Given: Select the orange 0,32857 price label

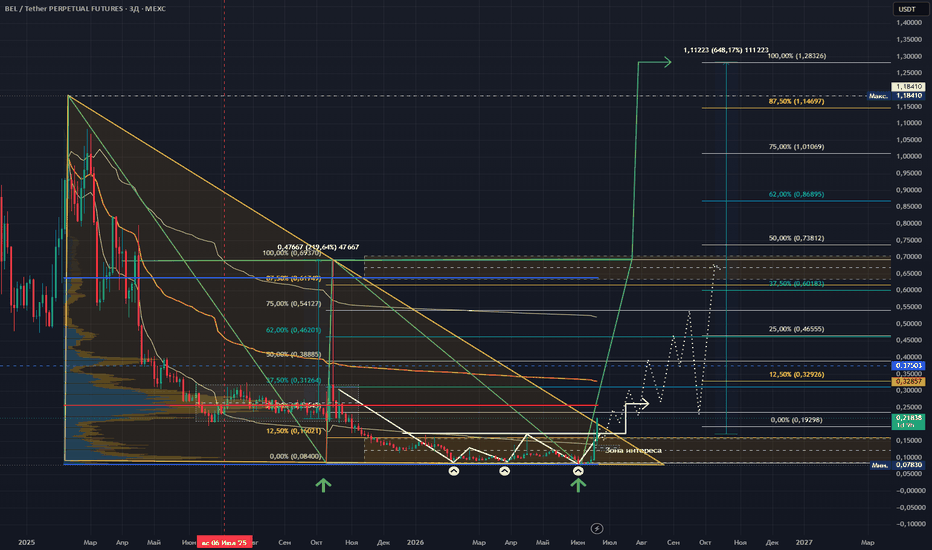Looking at the screenshot, I should (908, 381).
